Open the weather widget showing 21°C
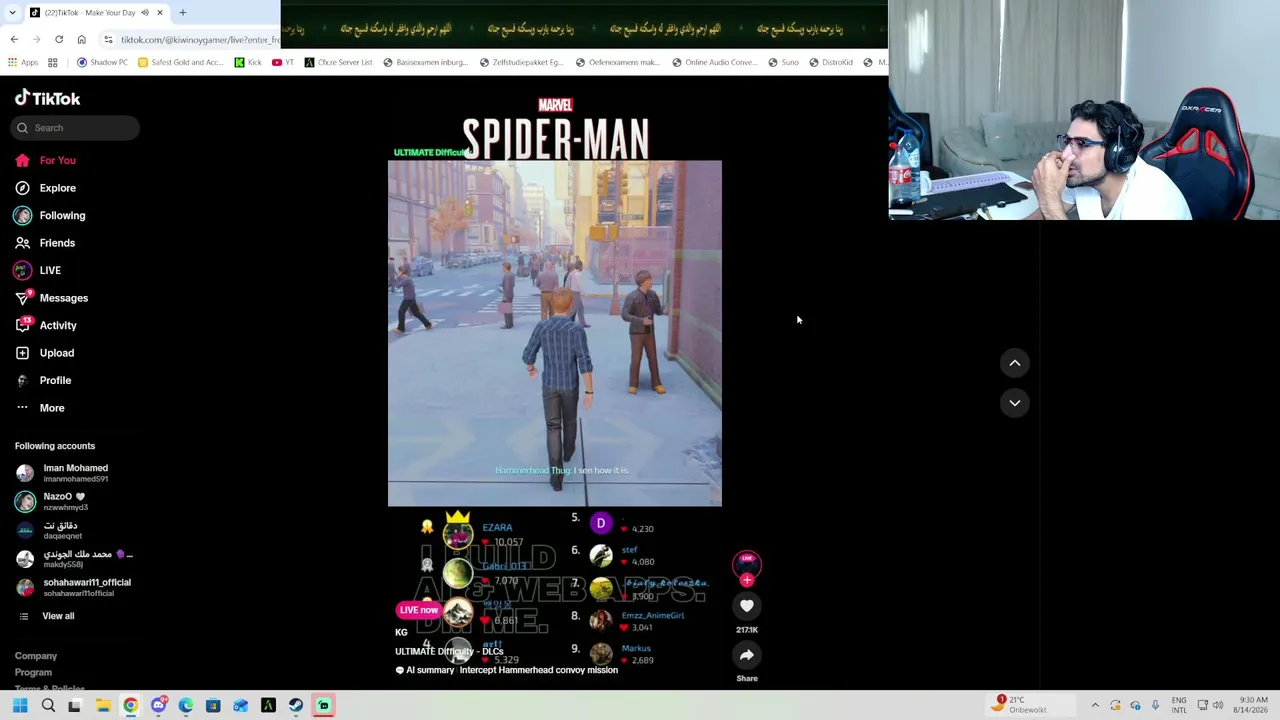1280x720 pixels. pyautogui.click(x=1020, y=705)
